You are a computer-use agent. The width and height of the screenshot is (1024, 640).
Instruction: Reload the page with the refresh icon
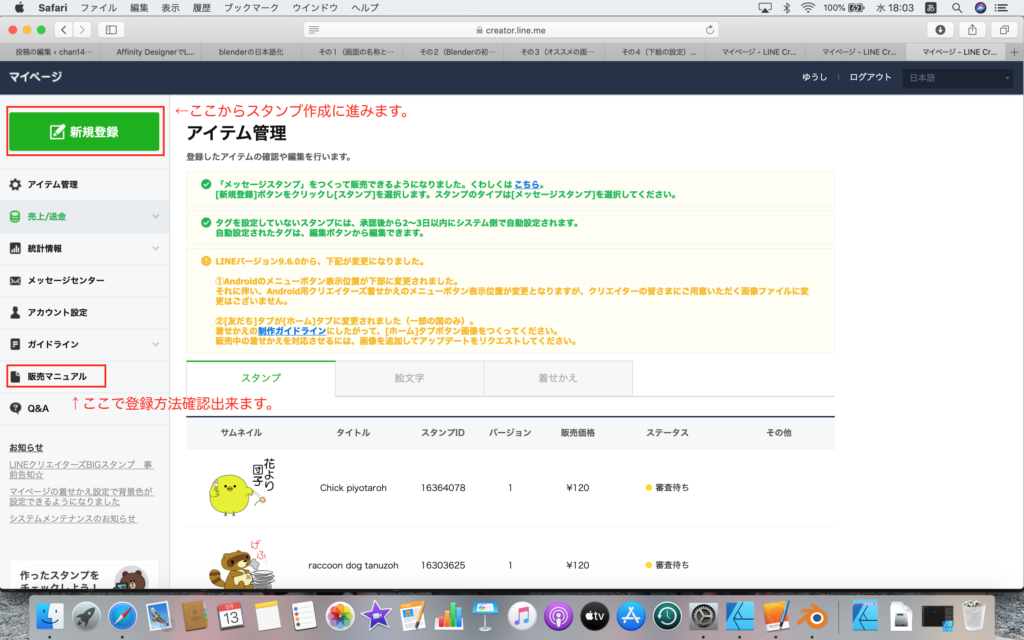[709, 30]
